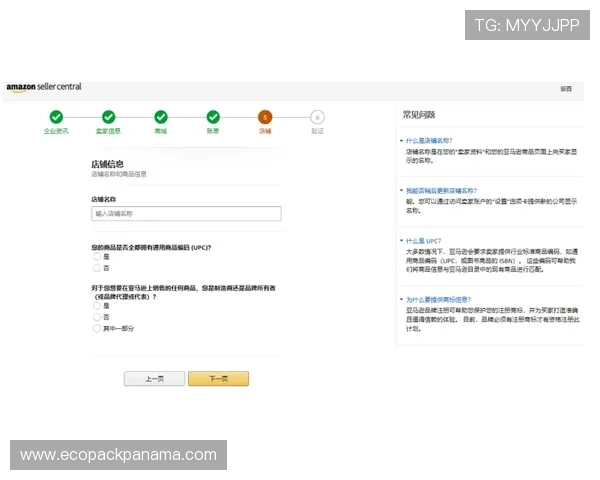600x480 pixels.
Task: Click the 账单 step label
Action: [x=213, y=131]
